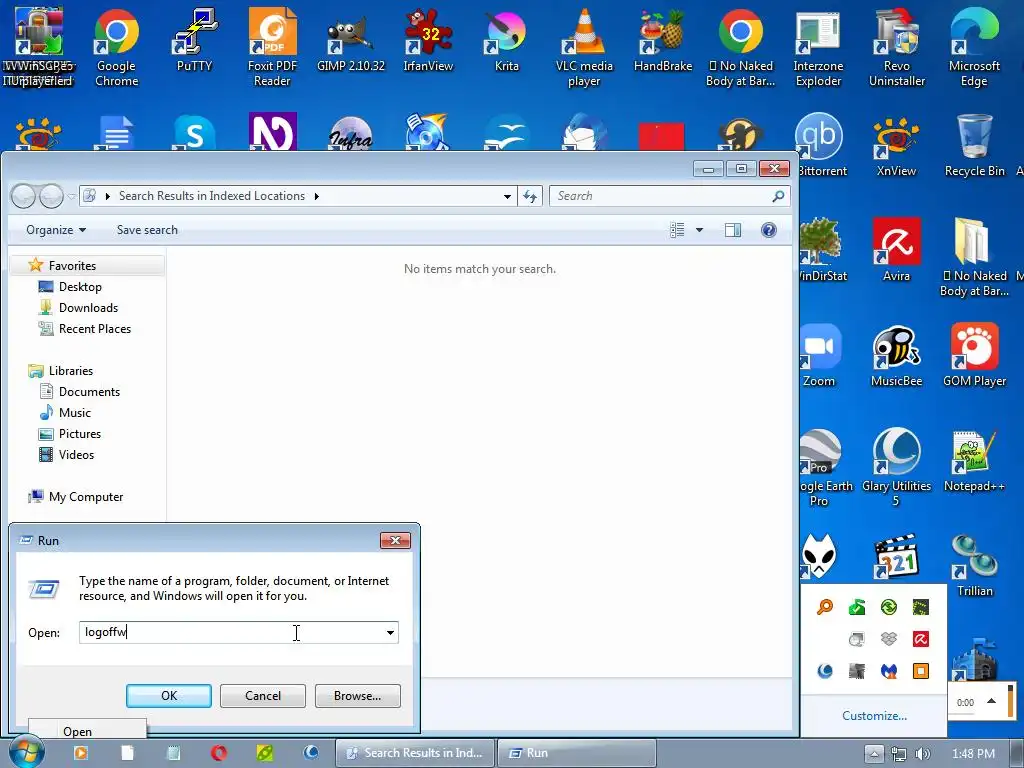Launch Revo Uninstaller shortcut
The width and height of the screenshot is (1024, 768).
[x=897, y=47]
